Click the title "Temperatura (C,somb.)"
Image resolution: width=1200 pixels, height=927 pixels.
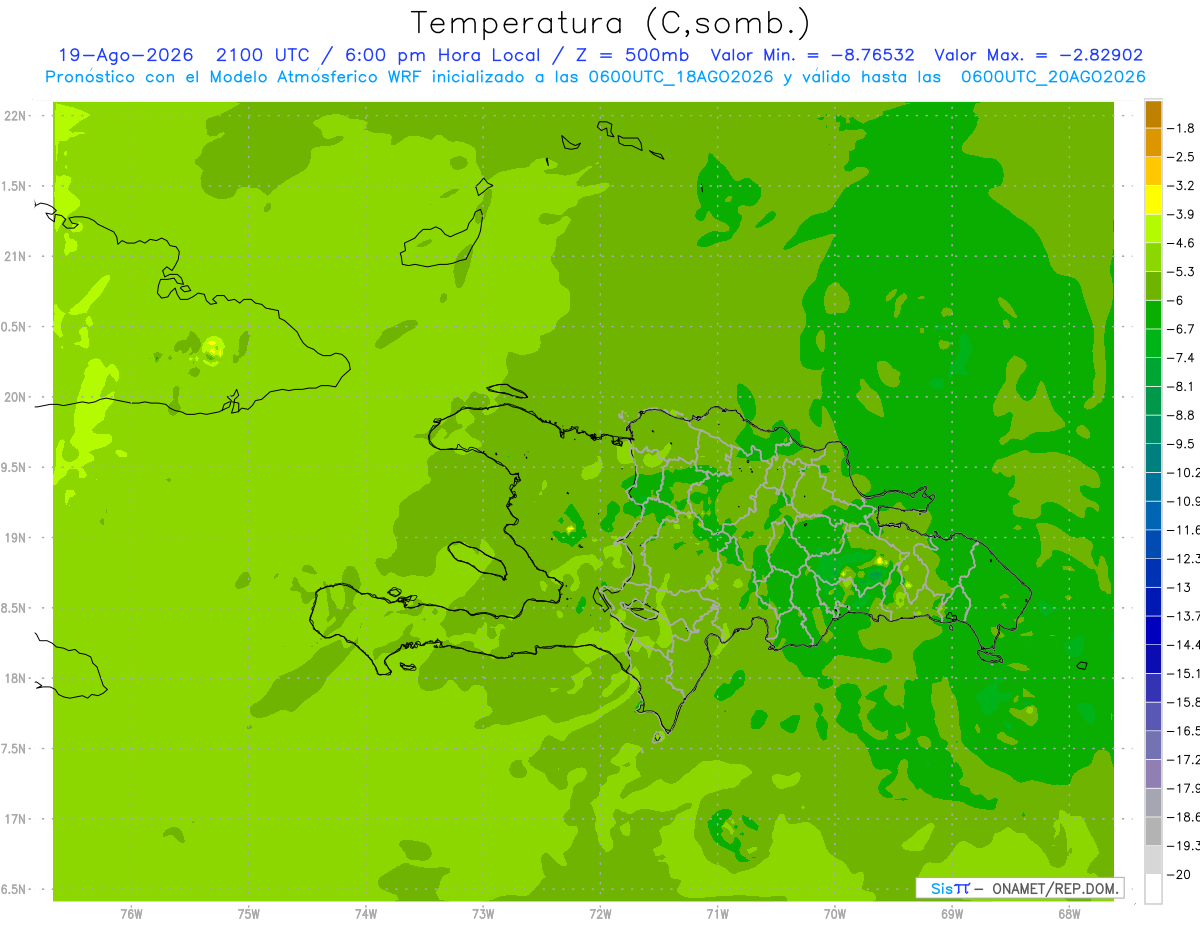[x=611, y=24]
